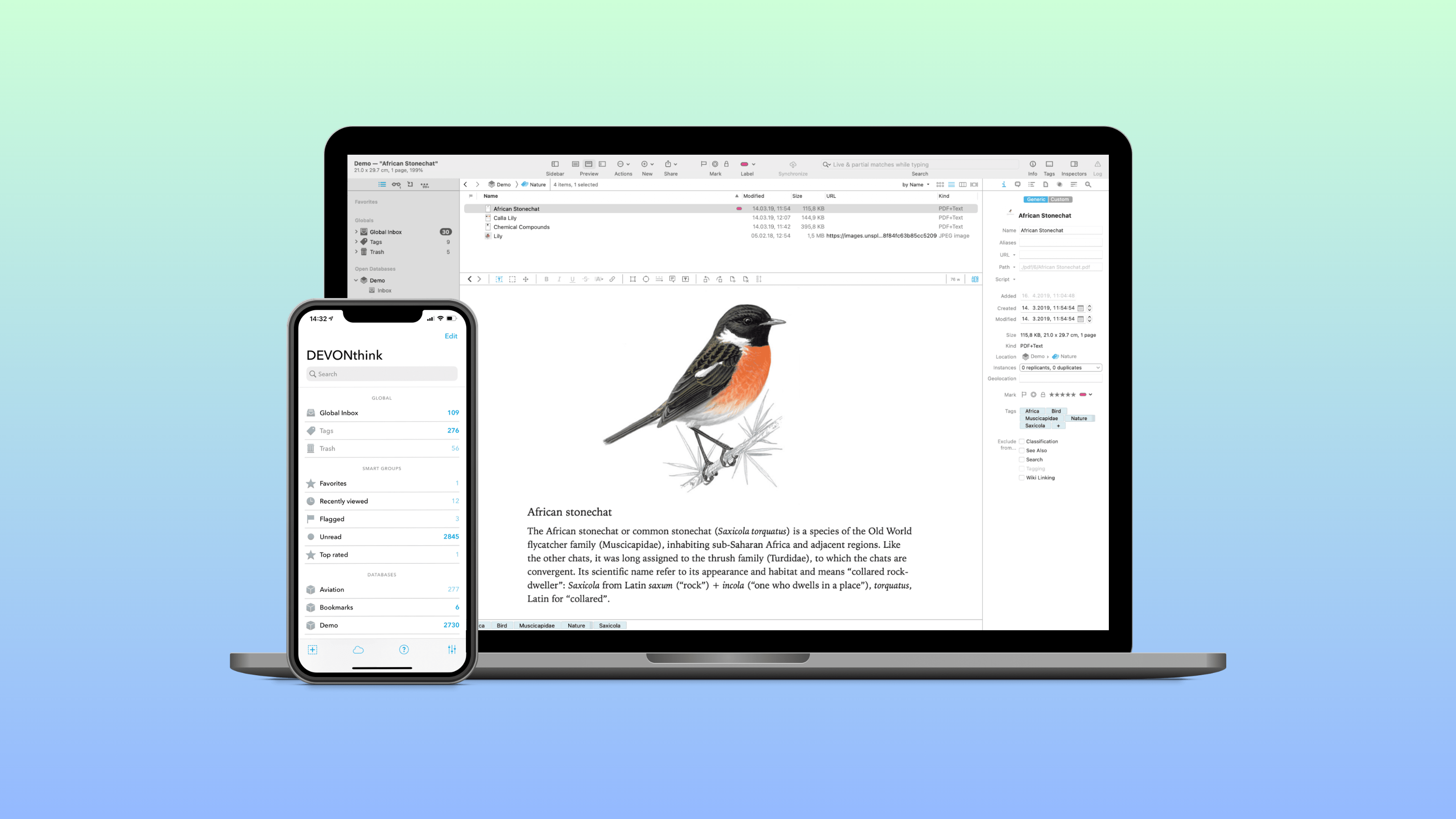Click the star rating color swatch

tap(1083, 394)
